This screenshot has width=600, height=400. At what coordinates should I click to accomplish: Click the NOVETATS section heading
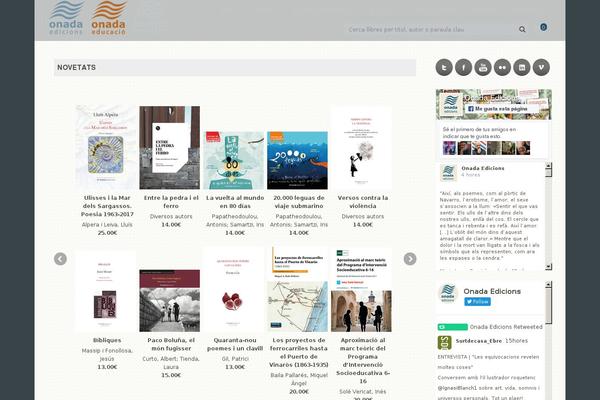tap(77, 67)
